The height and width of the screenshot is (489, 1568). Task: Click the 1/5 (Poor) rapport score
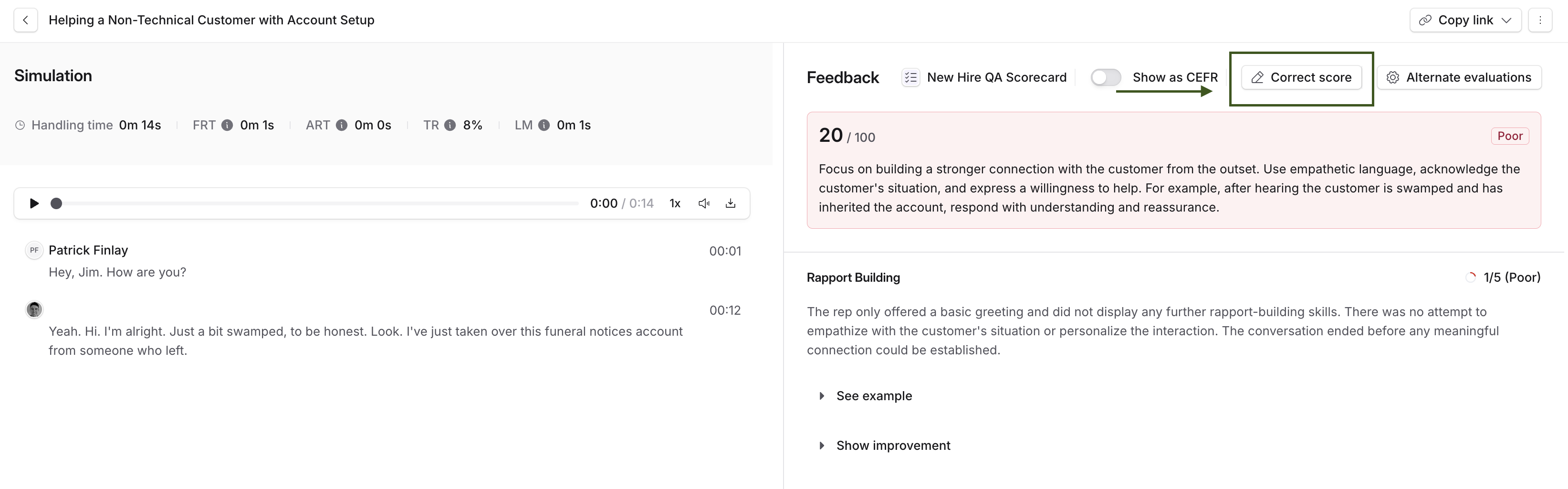click(x=1511, y=277)
